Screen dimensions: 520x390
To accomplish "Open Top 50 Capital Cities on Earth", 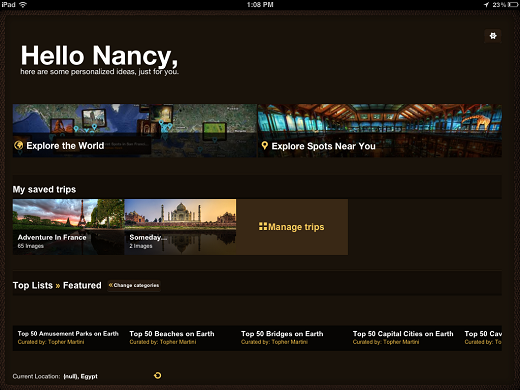I will coord(404,338).
